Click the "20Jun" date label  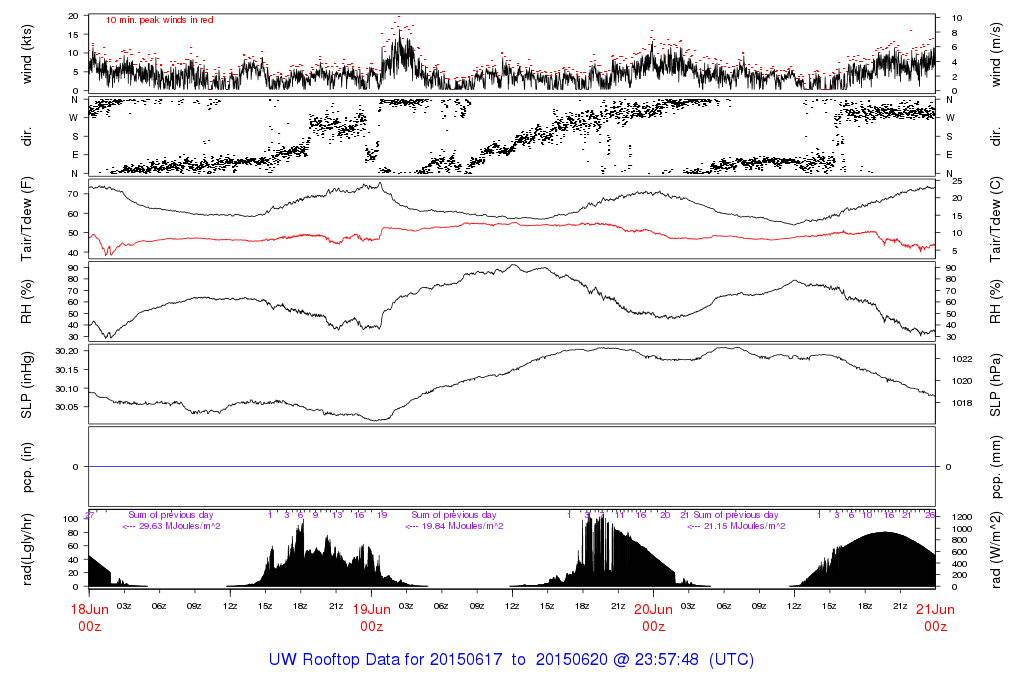tap(653, 609)
